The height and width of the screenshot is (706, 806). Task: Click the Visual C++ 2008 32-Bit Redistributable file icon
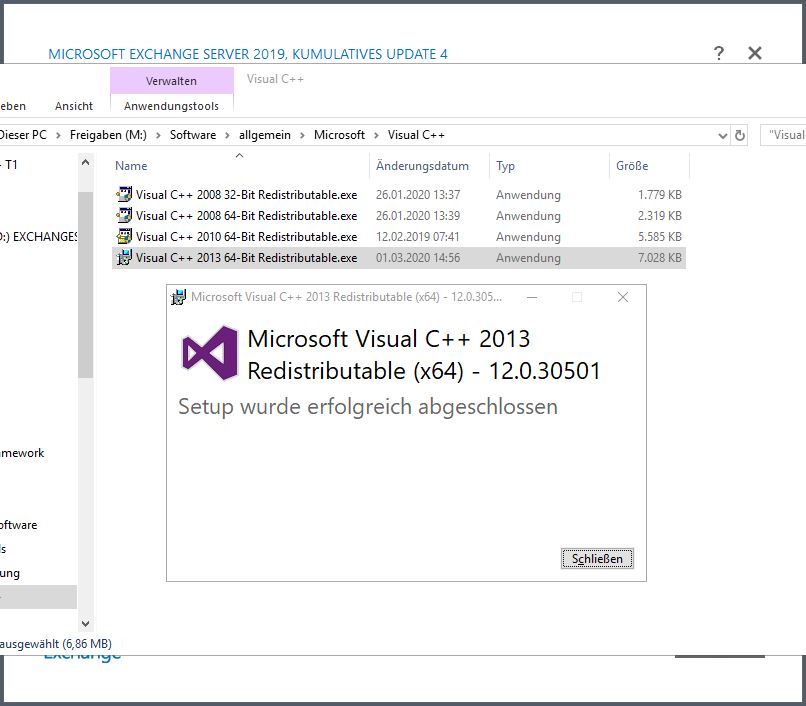tap(124, 195)
